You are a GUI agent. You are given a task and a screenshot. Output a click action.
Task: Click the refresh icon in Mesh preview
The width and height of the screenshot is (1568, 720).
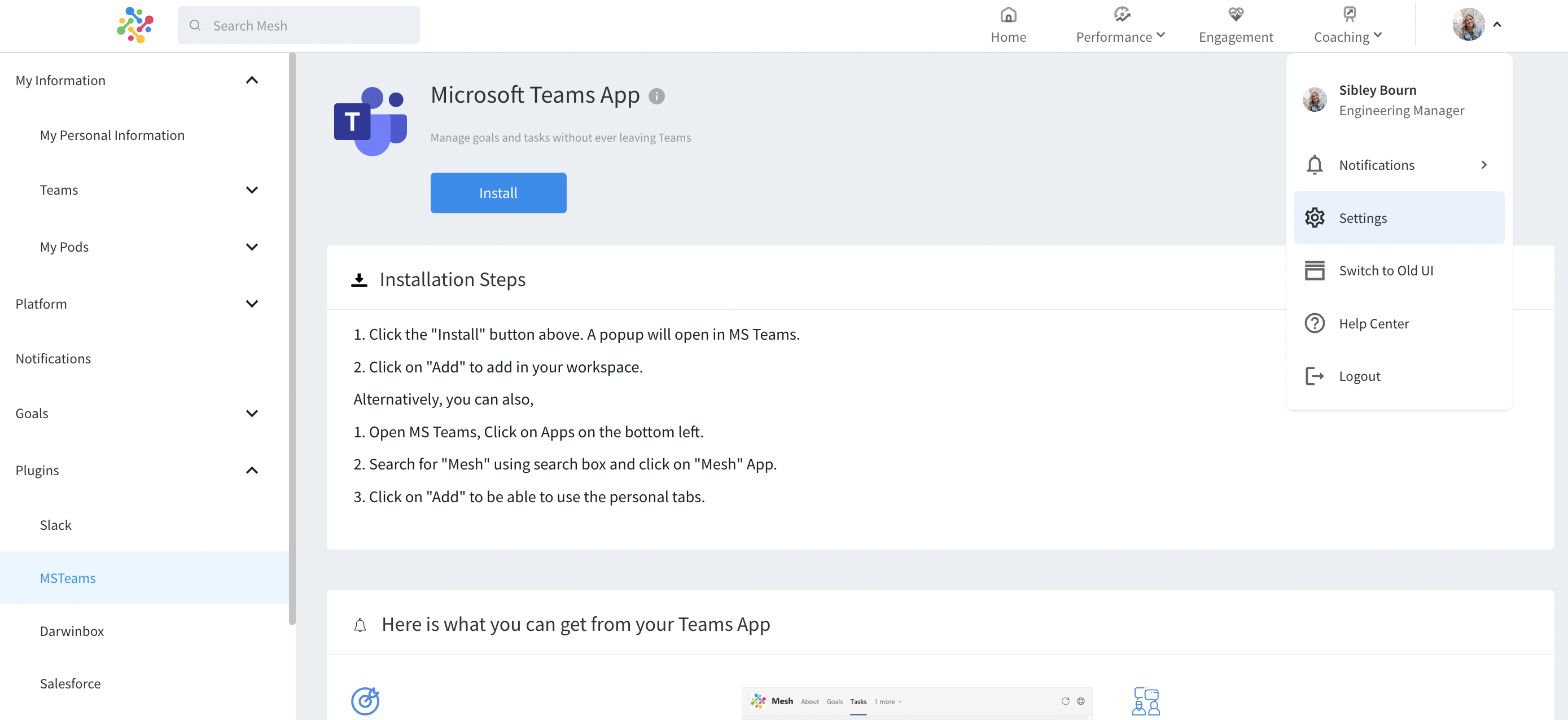coord(1065,701)
